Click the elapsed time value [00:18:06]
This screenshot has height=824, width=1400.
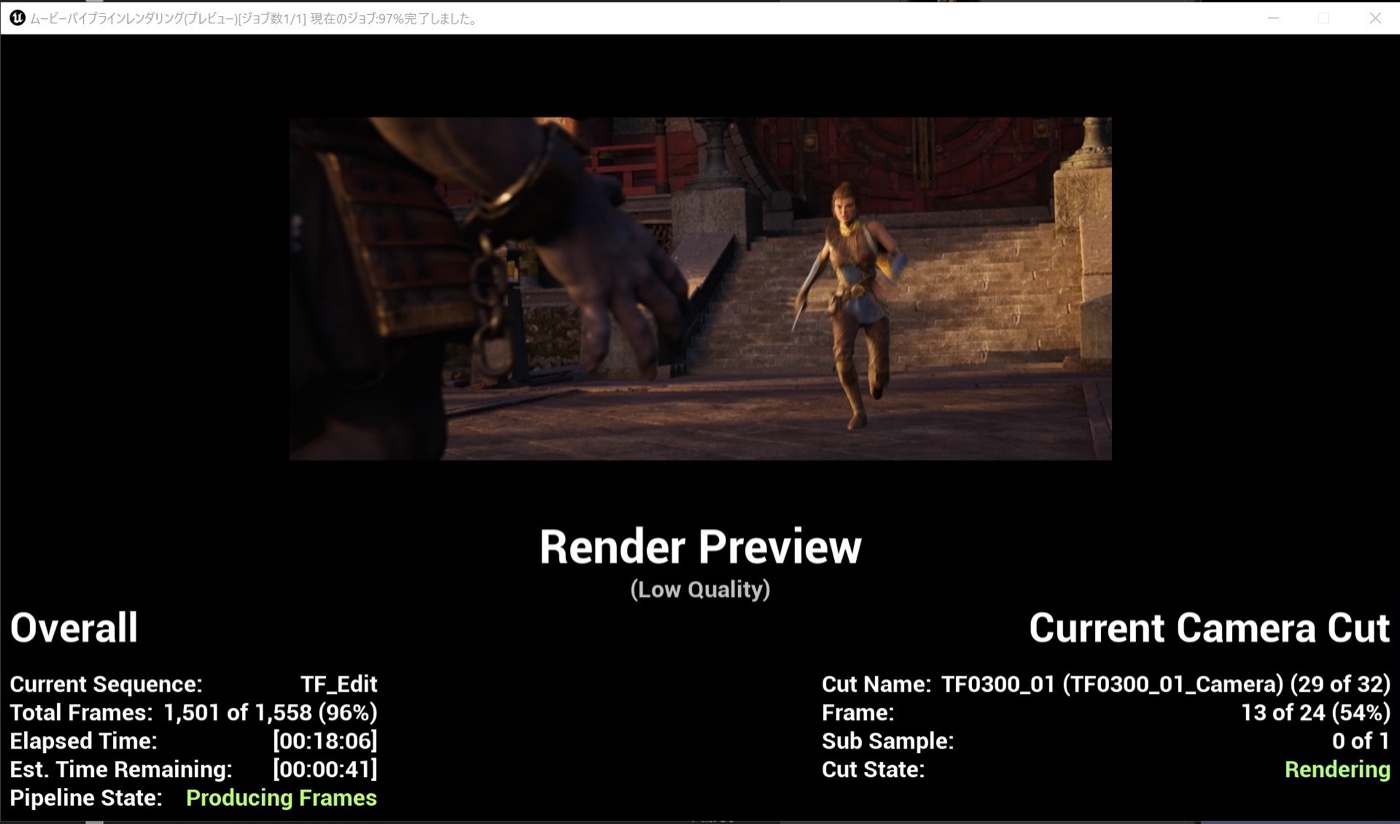pos(325,741)
